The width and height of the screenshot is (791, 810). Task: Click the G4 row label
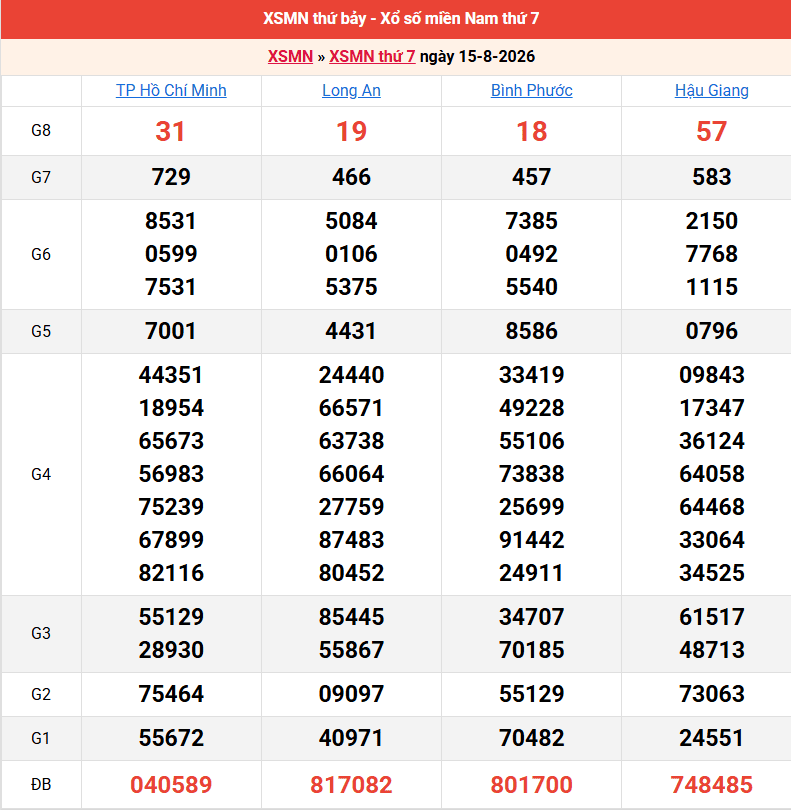point(41,474)
